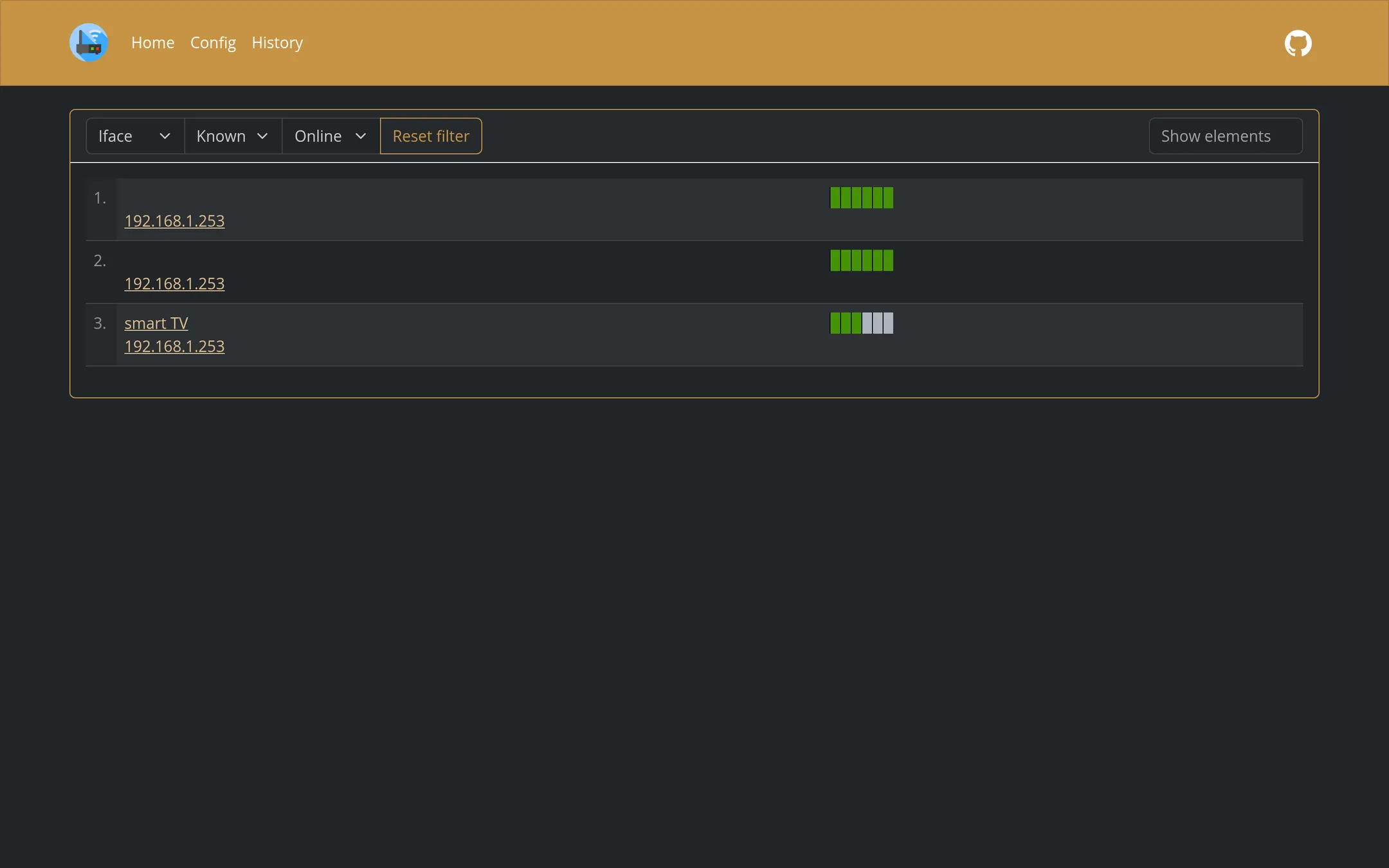The height and width of the screenshot is (868, 1389).
Task: Click the smart TV row's partly grey activity bar
Action: point(862,323)
